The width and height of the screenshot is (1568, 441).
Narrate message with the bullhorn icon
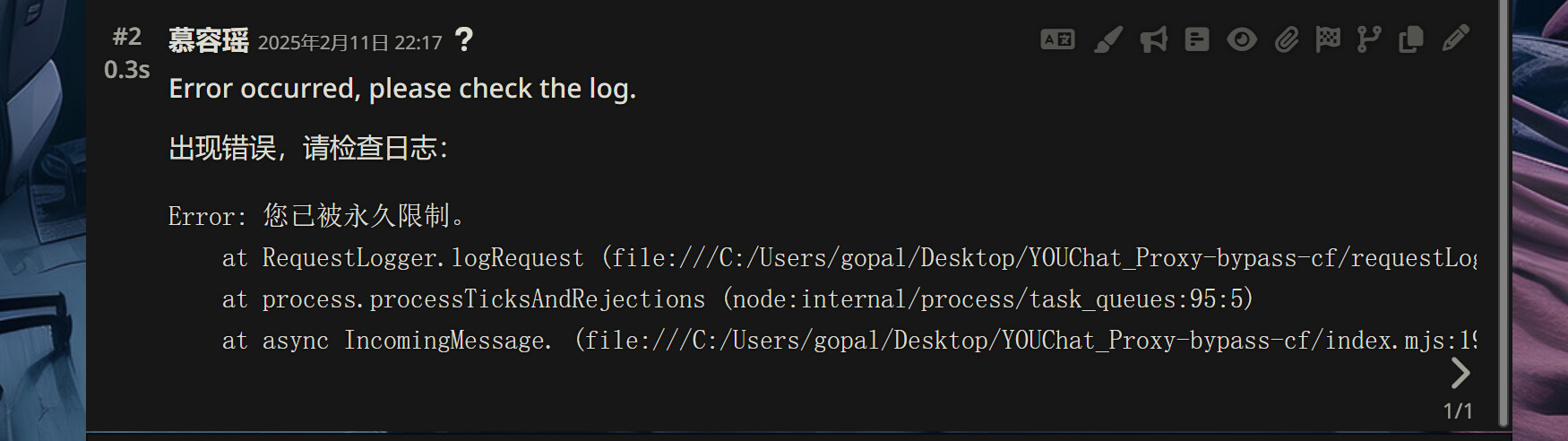click(1153, 39)
